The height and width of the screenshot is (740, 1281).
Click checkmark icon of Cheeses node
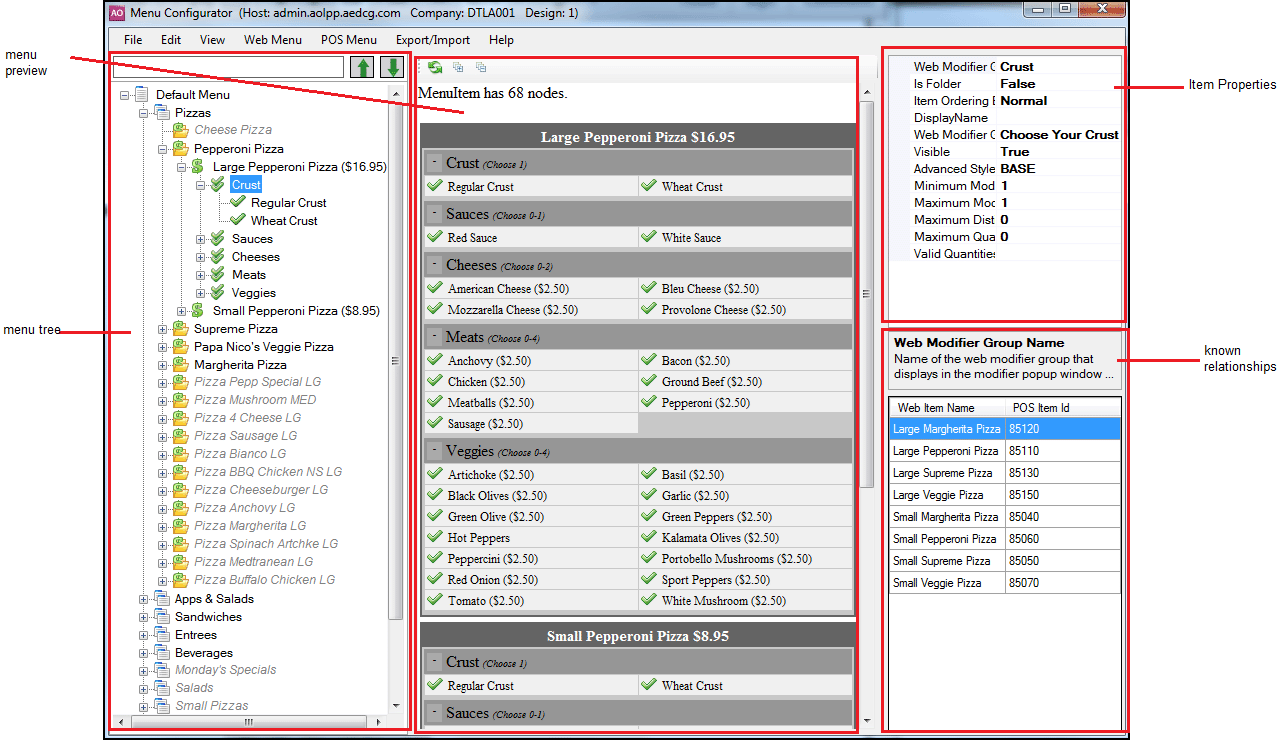[217, 257]
